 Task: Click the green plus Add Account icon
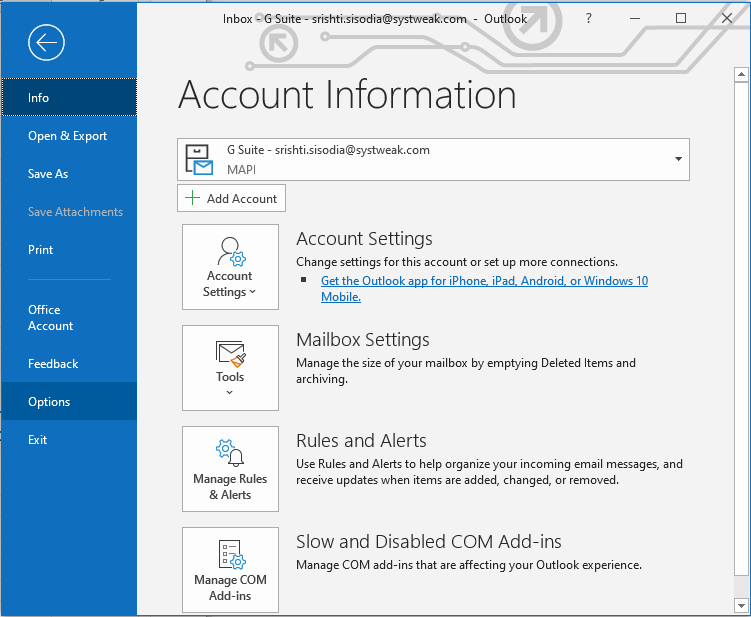[193, 198]
